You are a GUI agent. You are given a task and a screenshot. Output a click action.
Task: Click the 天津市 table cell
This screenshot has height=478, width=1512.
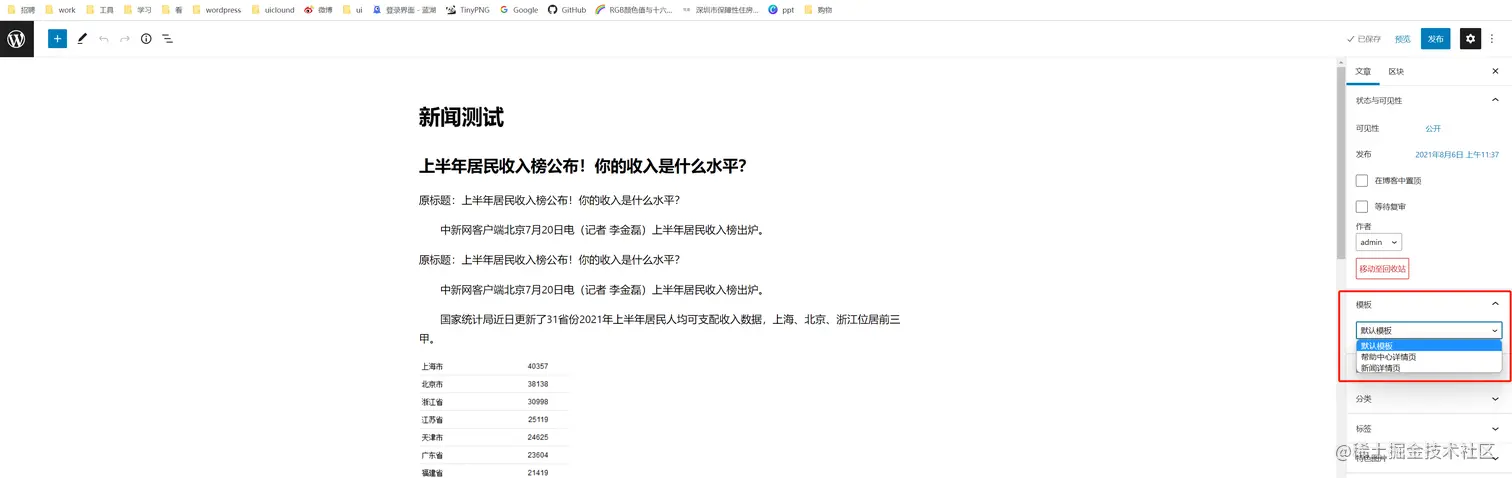coord(432,437)
